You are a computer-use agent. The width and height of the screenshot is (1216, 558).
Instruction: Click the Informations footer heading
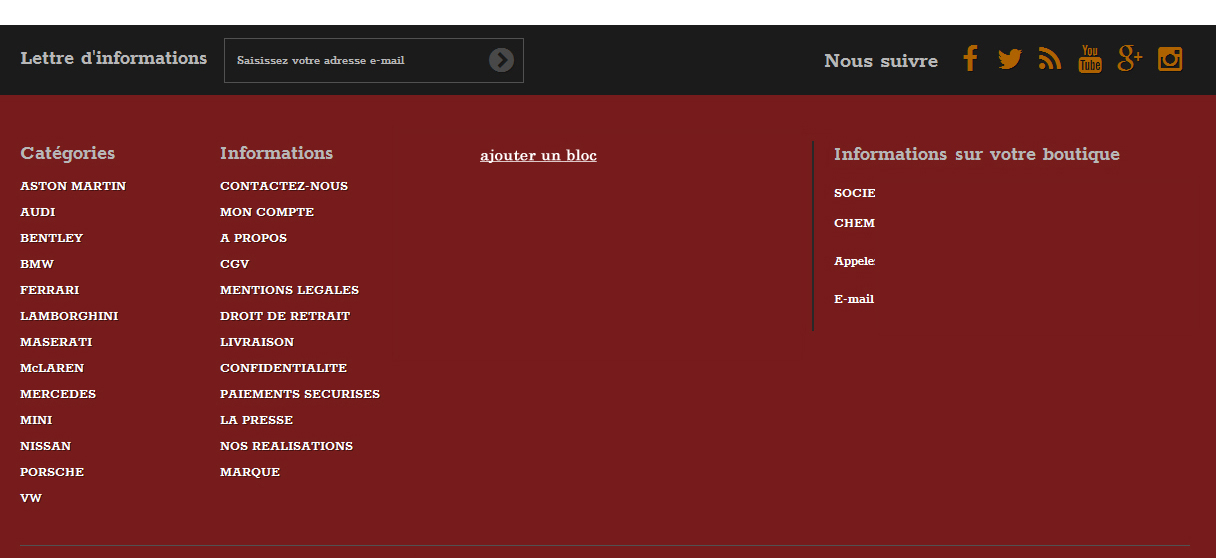277,153
